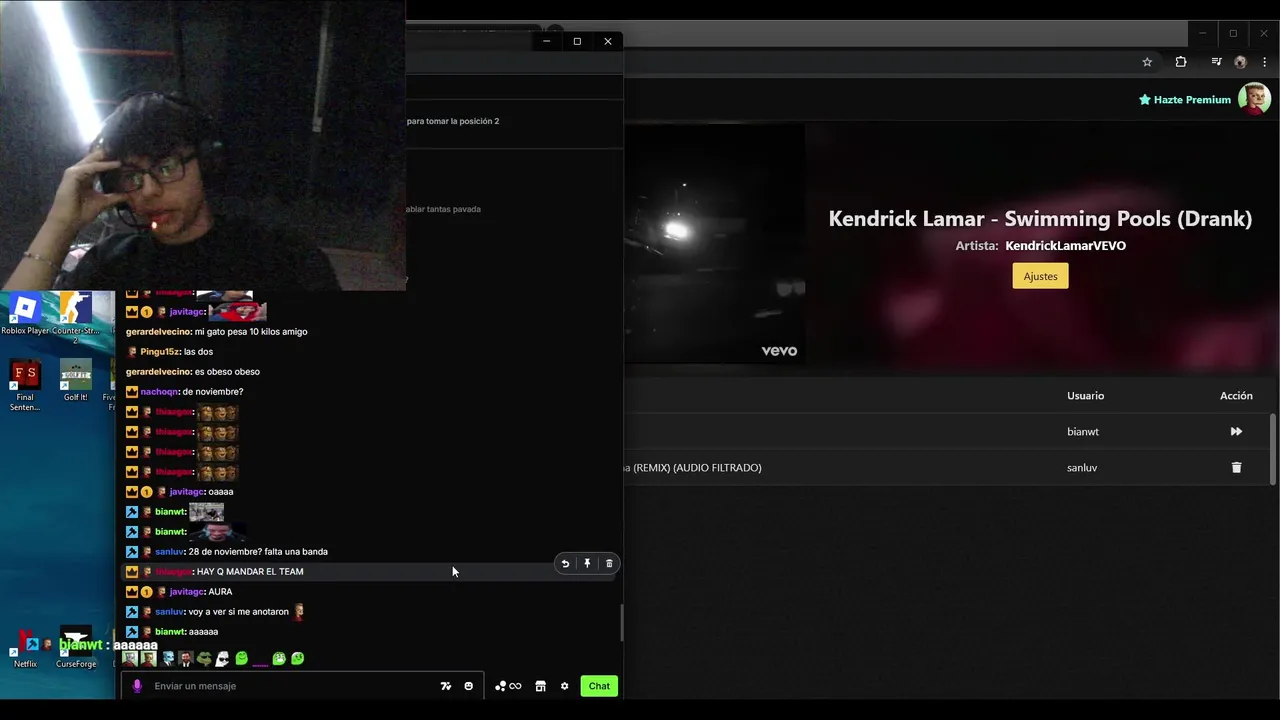Insert the green frog quick emote
Image resolution: width=1280 pixels, height=720 pixels.
pos(204,658)
